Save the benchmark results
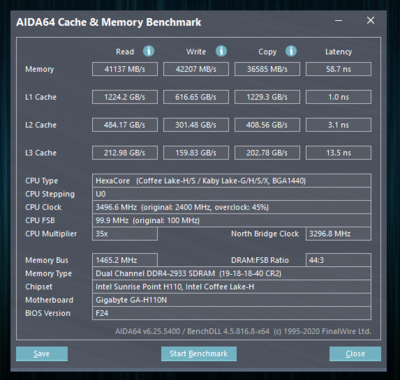 tap(42, 354)
